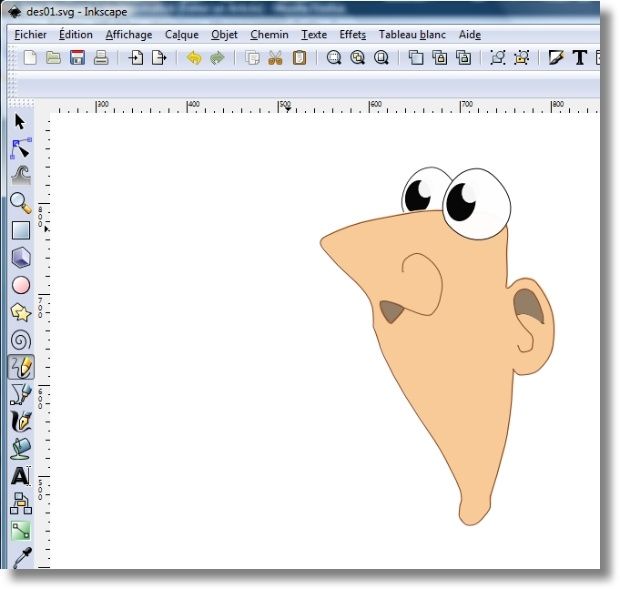Viewport: 620px width, 589px height.
Task: Select the 3D box tool
Action: point(21,257)
